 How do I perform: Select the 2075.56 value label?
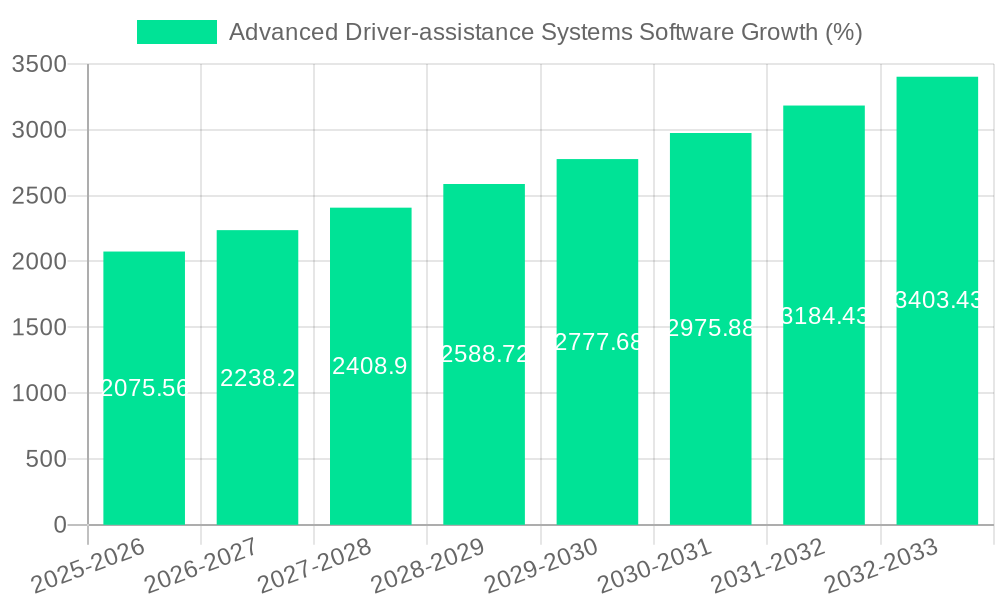tap(143, 386)
